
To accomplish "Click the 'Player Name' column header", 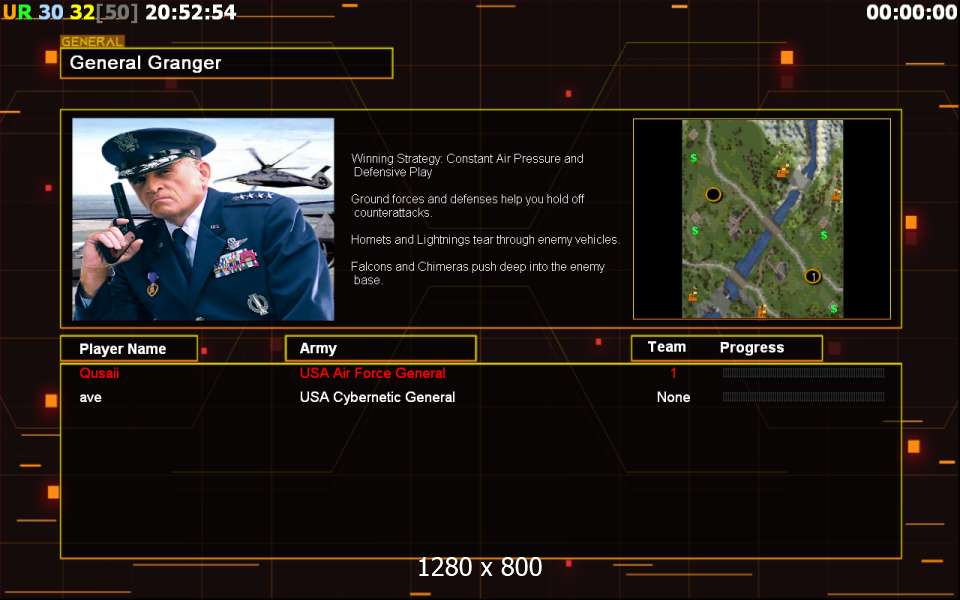I will click(129, 348).
